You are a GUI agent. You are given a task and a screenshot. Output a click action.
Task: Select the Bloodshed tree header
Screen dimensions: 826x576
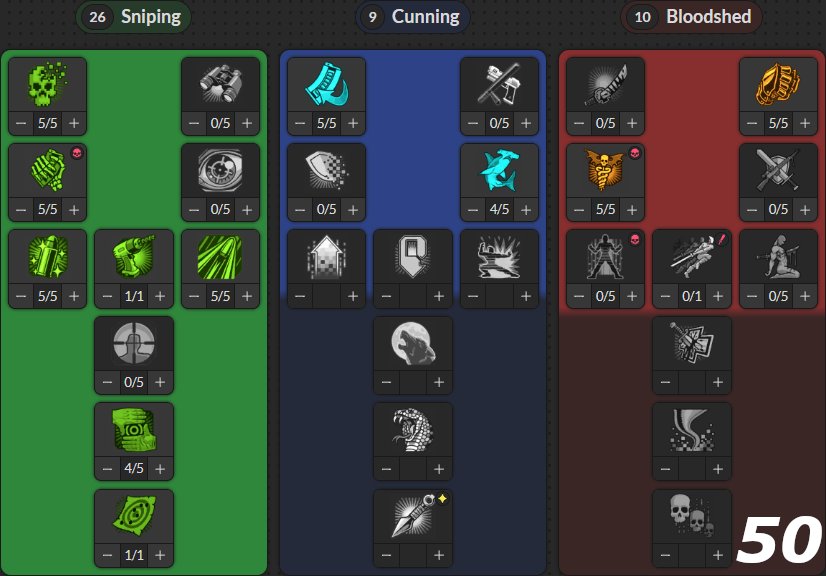coord(691,17)
